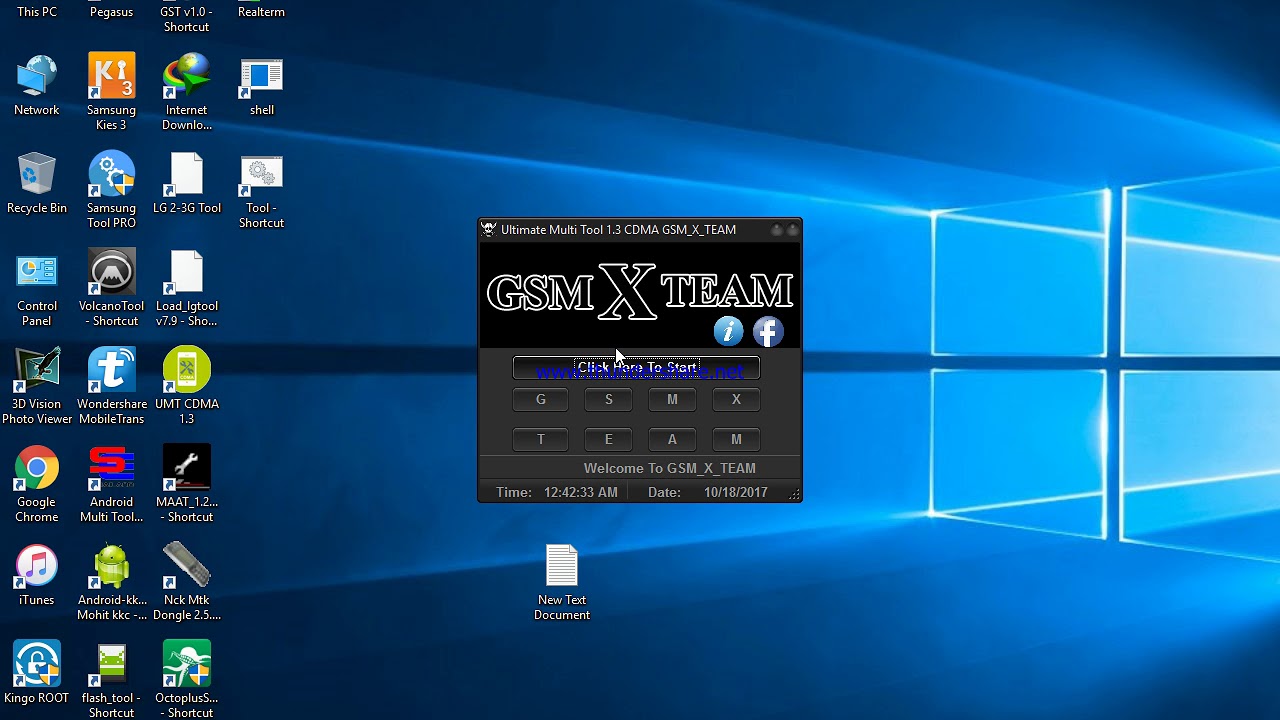Click the Realterm label
This screenshot has height=720, width=1280.
(x=262, y=12)
